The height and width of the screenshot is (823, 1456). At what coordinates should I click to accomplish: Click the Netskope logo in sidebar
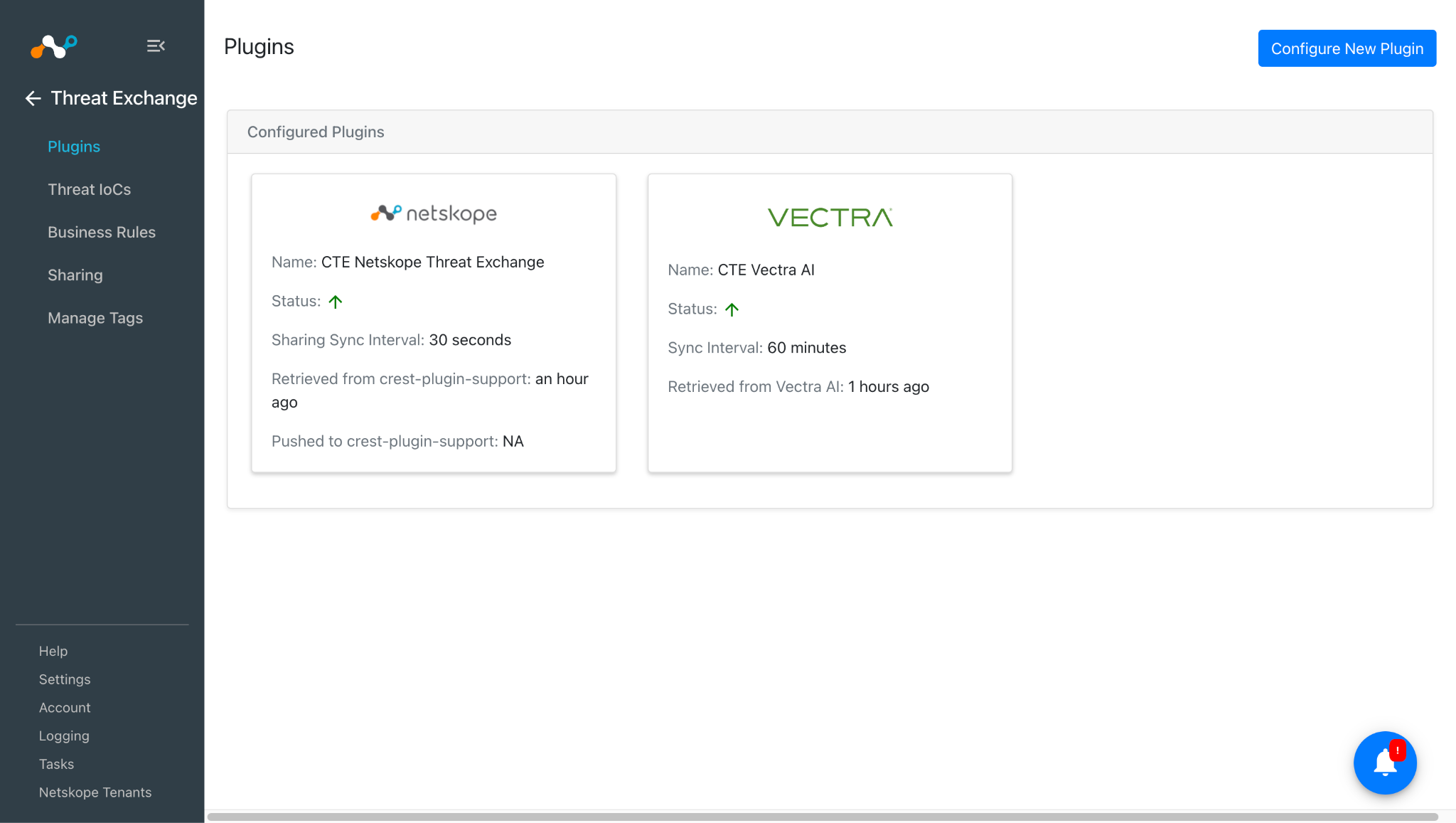pyautogui.click(x=54, y=47)
